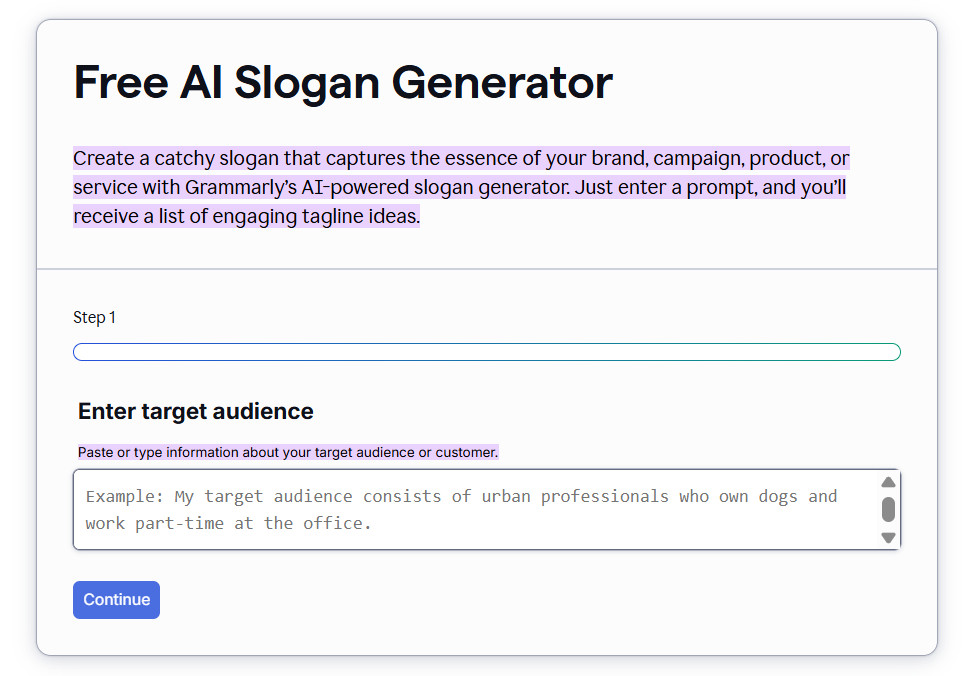Click the word 'Grammarly's' in the description
This screenshot has width=973, height=676.
pos(217,186)
